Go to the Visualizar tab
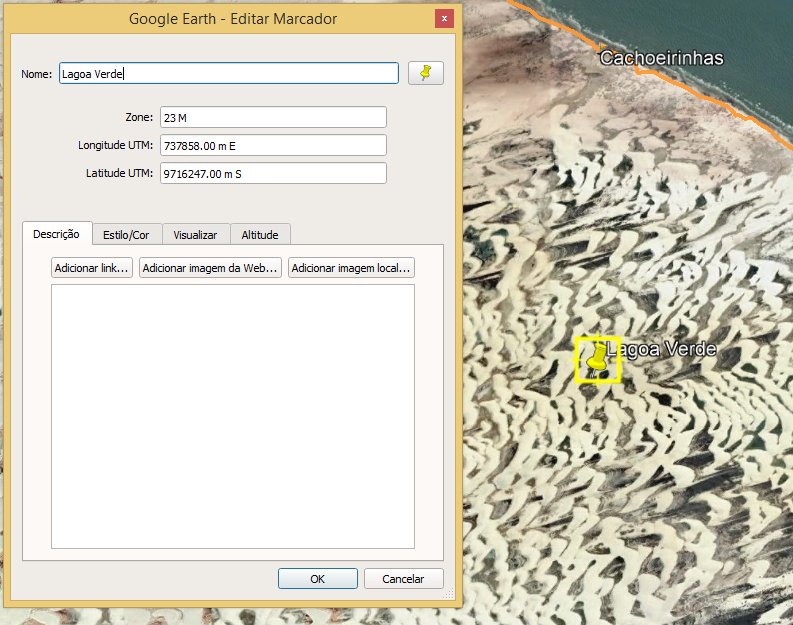Screen dimensions: 793x625 [195, 235]
